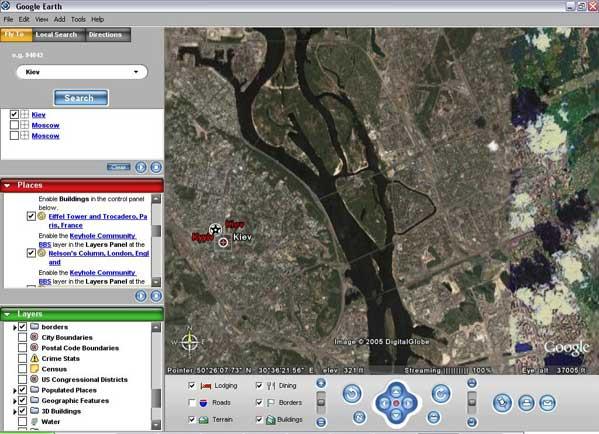The height and width of the screenshot is (434, 599).
Task: Open the Add menu
Action: 59,19
